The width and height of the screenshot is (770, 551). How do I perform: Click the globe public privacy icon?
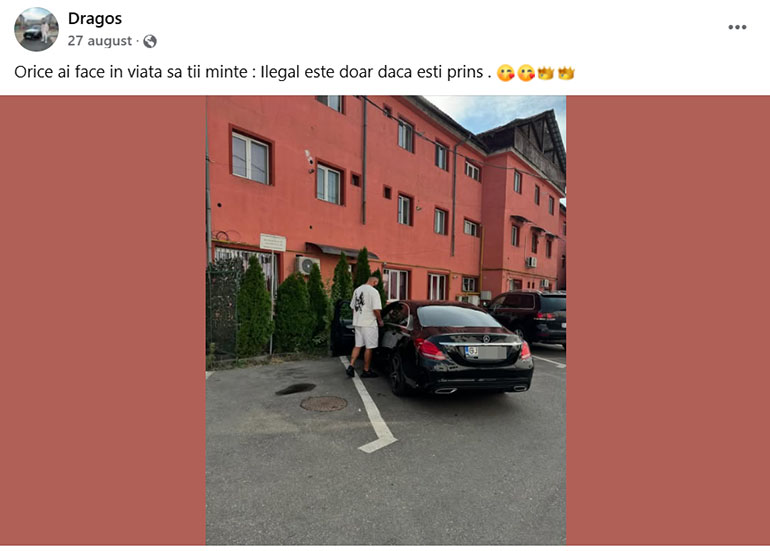150,41
